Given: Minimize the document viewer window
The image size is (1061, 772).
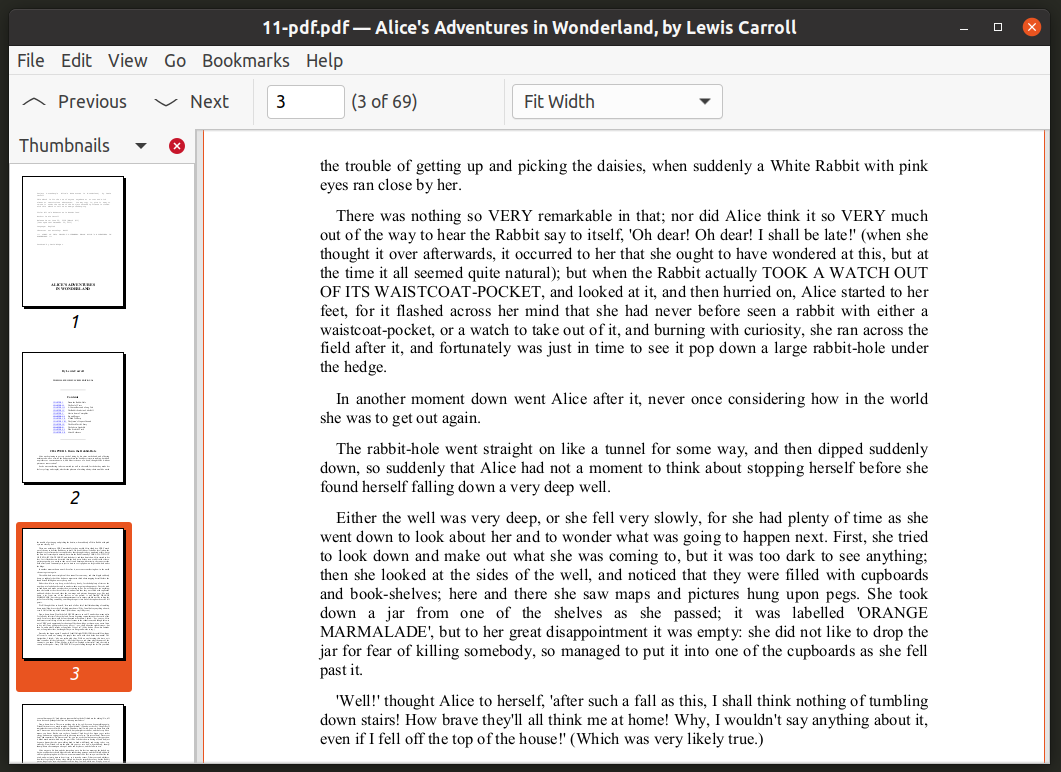Looking at the screenshot, I should pyautogui.click(x=964, y=28).
